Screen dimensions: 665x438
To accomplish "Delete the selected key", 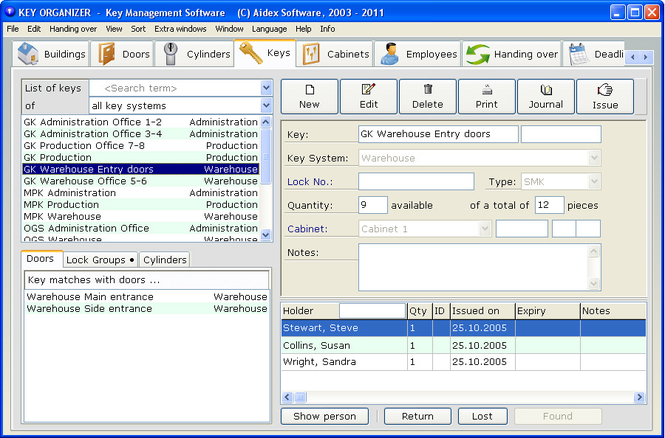I will 428,97.
